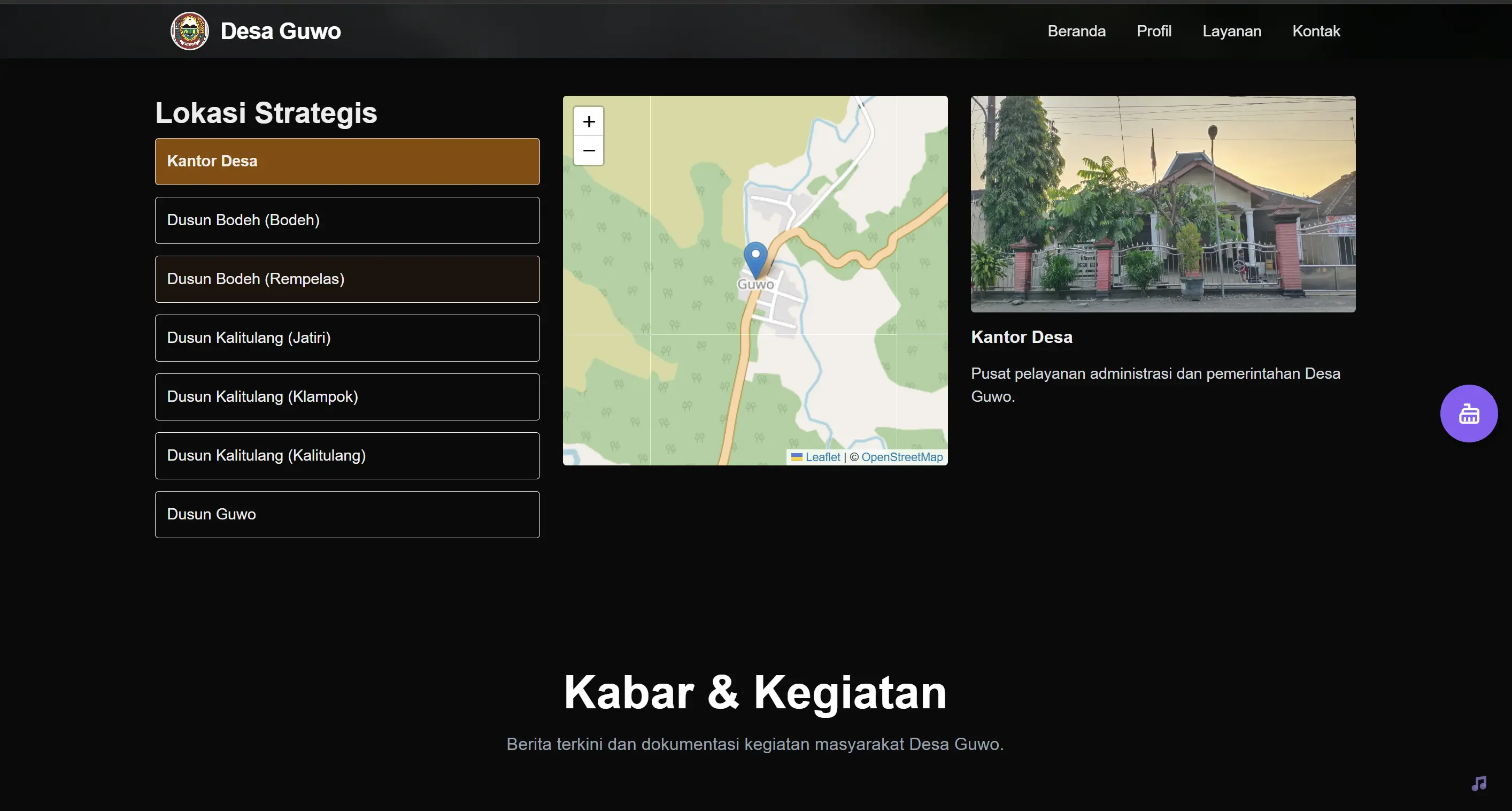Zoom in on the map
Screen dimensions: 1512x811
pyautogui.click(x=589, y=121)
